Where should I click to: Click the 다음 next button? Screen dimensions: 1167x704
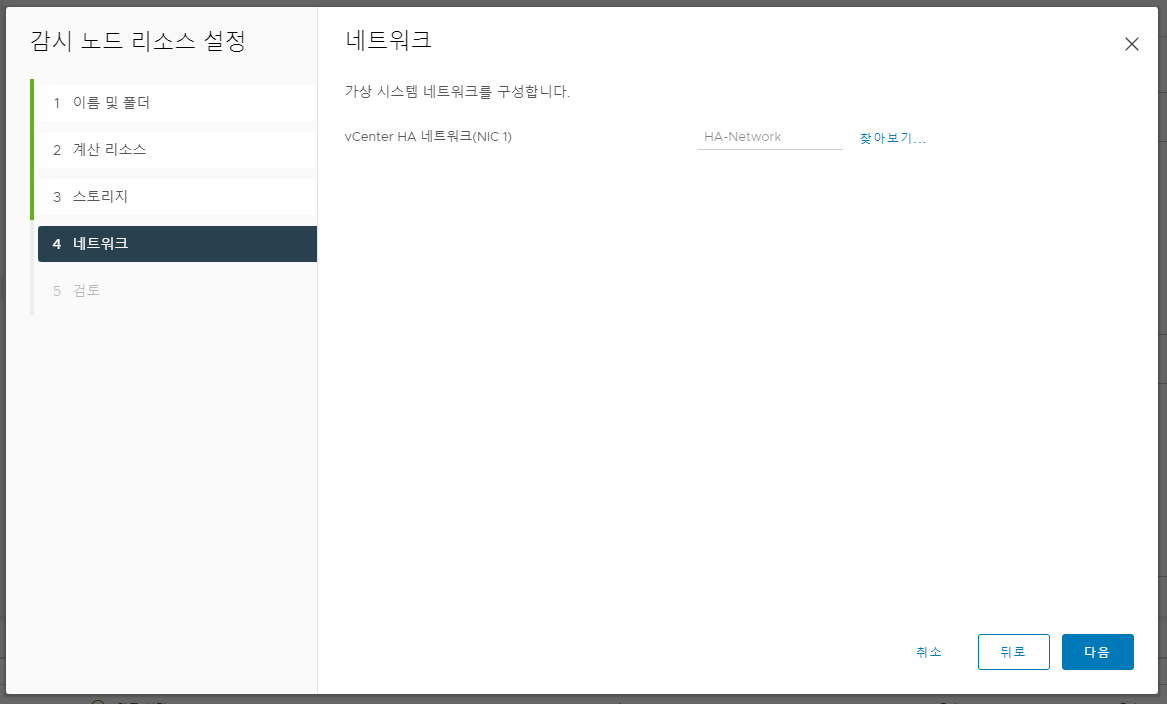tap(1097, 652)
